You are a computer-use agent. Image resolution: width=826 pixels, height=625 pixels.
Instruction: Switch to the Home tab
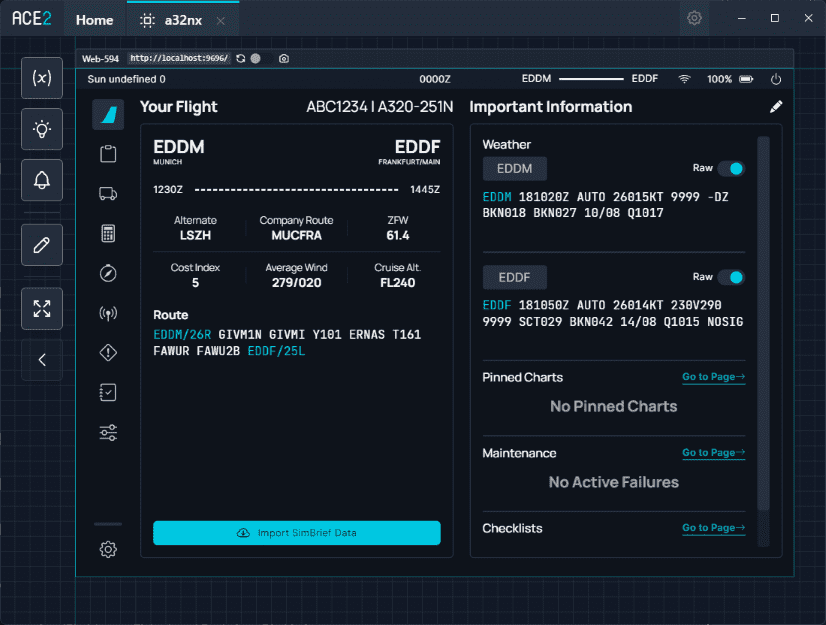coord(95,20)
